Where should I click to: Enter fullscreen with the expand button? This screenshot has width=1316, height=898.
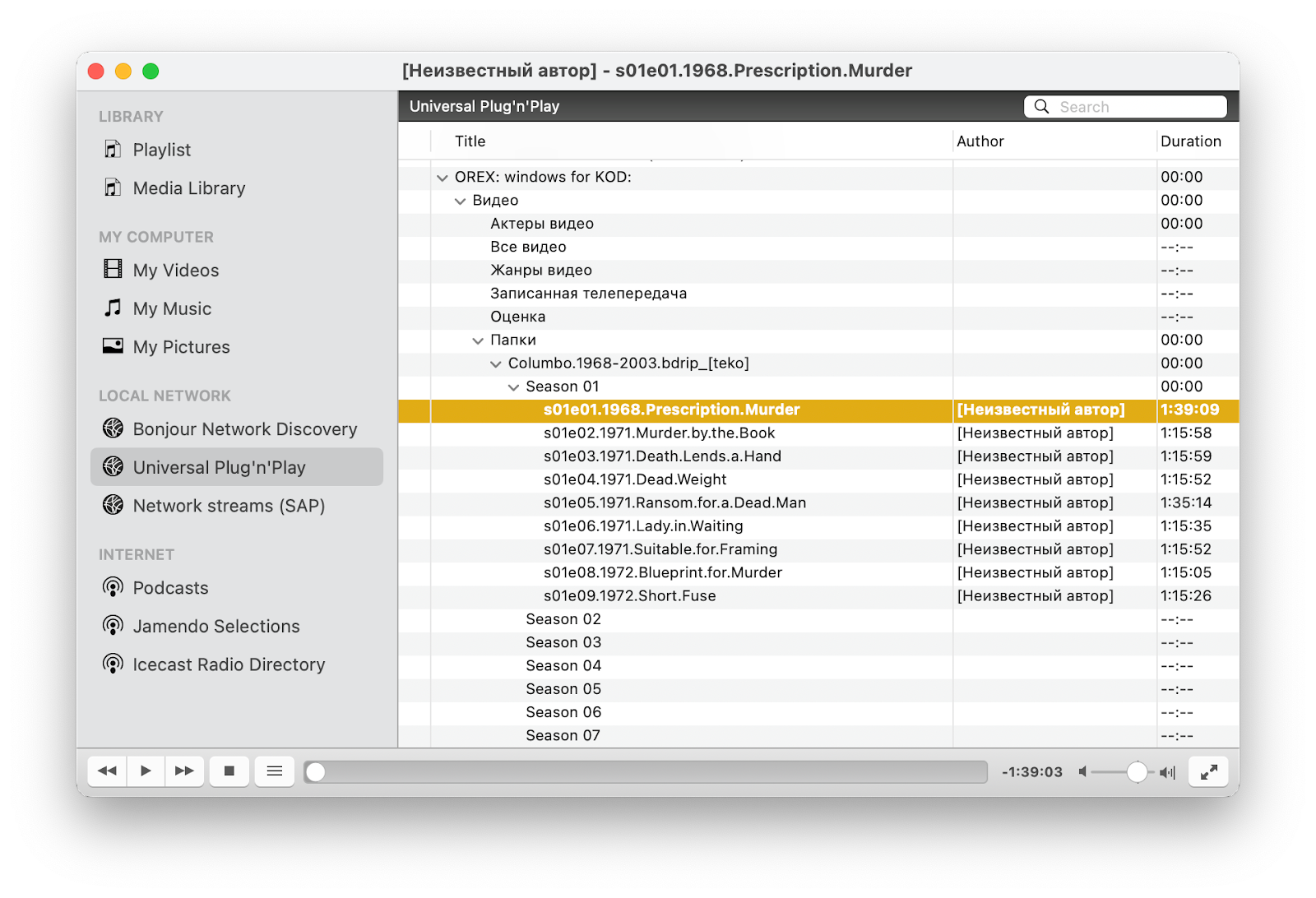1207,771
